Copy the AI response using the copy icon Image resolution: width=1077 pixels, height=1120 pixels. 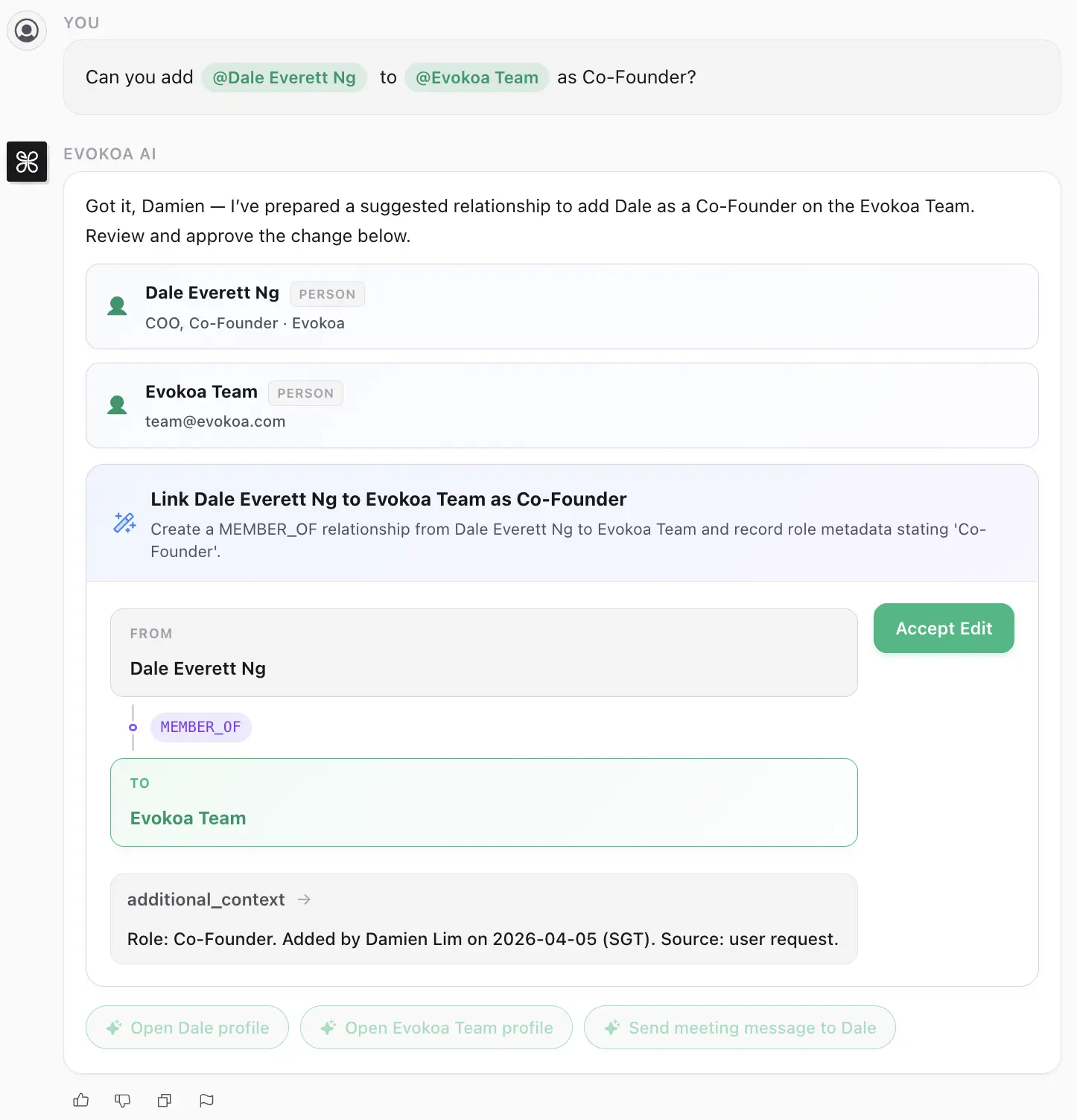pyautogui.click(x=164, y=1100)
